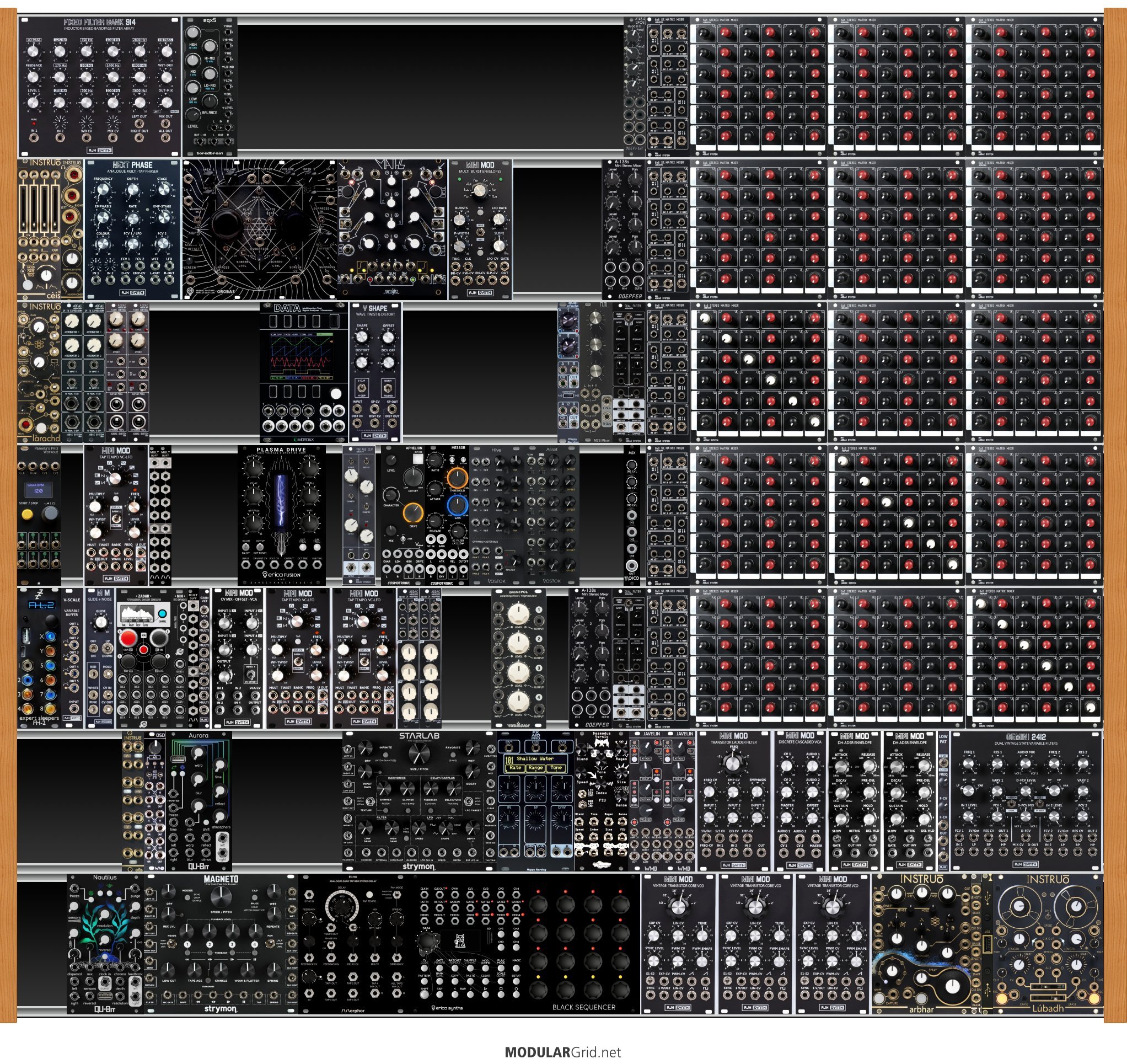The height and width of the screenshot is (1064, 1127).
Task: Select the Qu-Bit Nautilus module
Action: (105, 944)
